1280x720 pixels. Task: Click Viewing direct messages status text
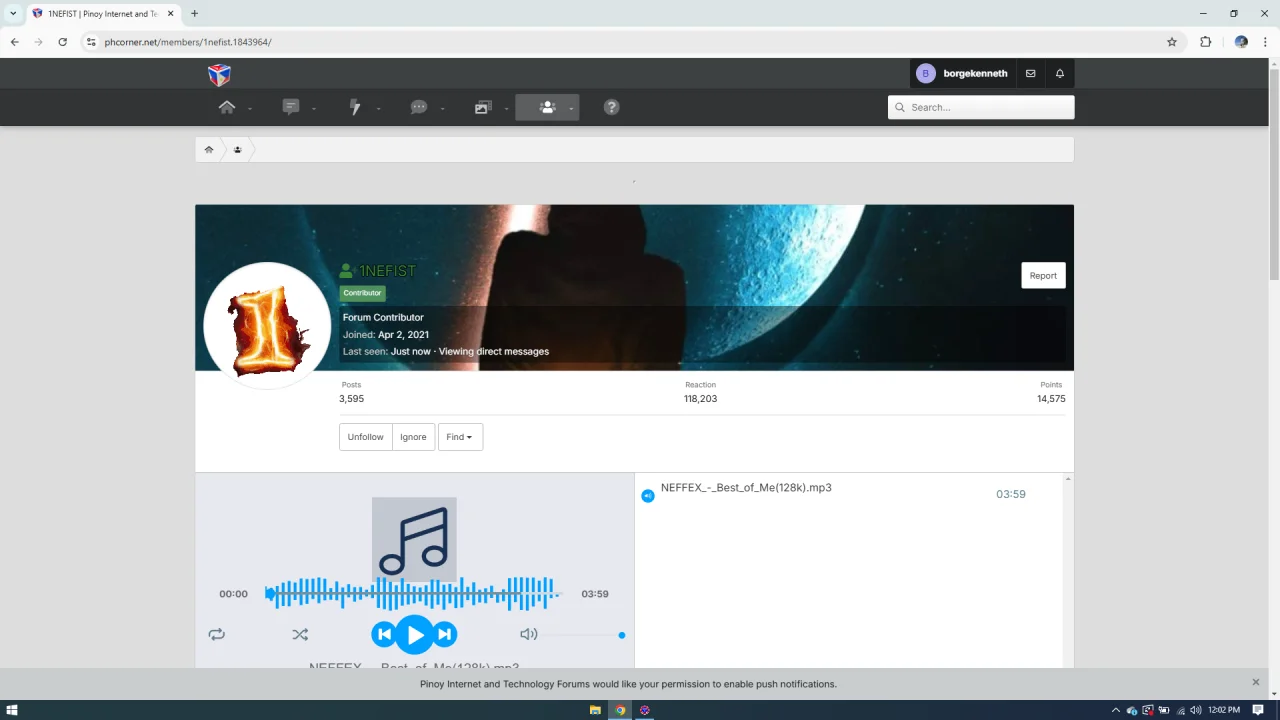click(494, 352)
